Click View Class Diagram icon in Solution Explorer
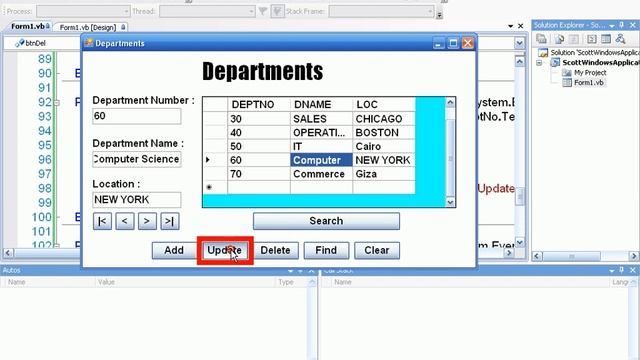640x360 pixels. click(620, 39)
